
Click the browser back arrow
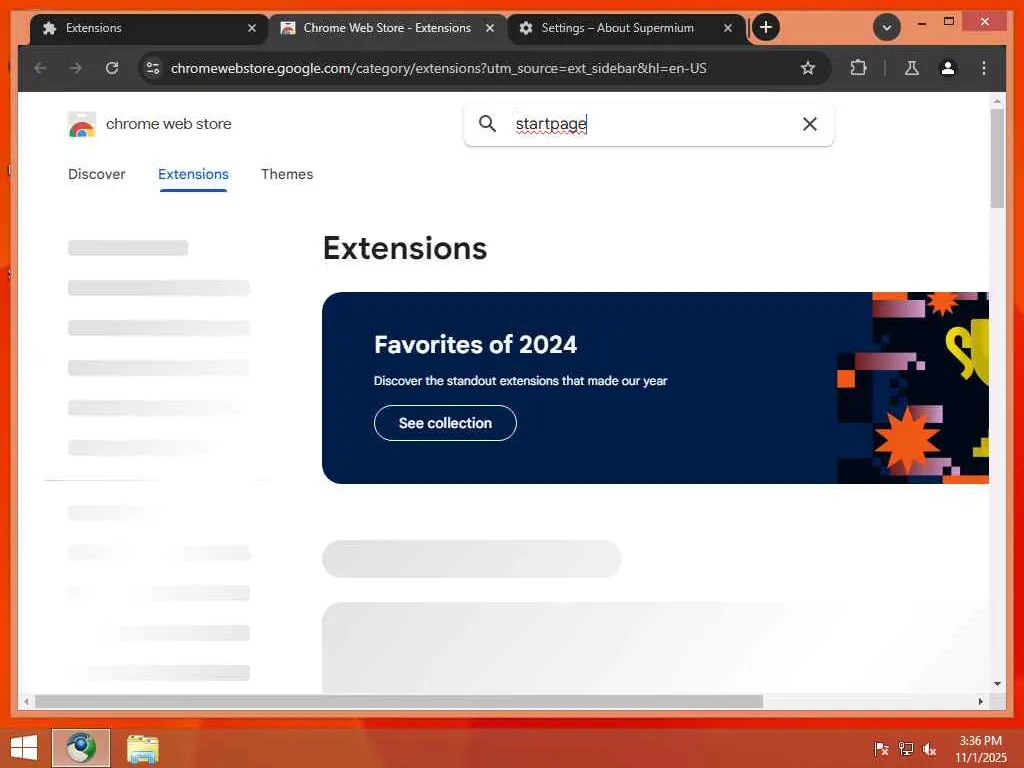coord(40,68)
